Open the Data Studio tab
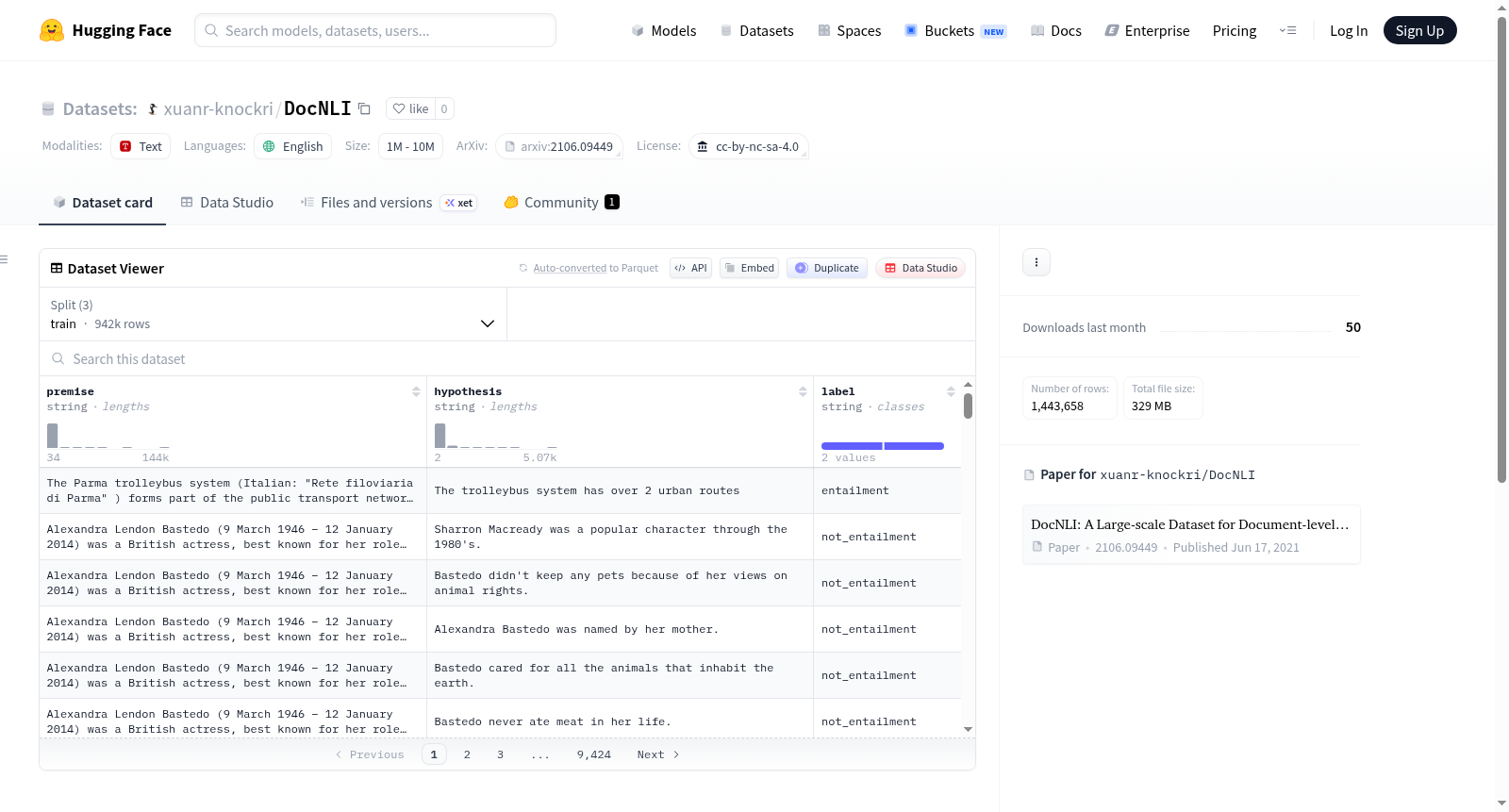The width and height of the screenshot is (1509, 812). click(227, 203)
